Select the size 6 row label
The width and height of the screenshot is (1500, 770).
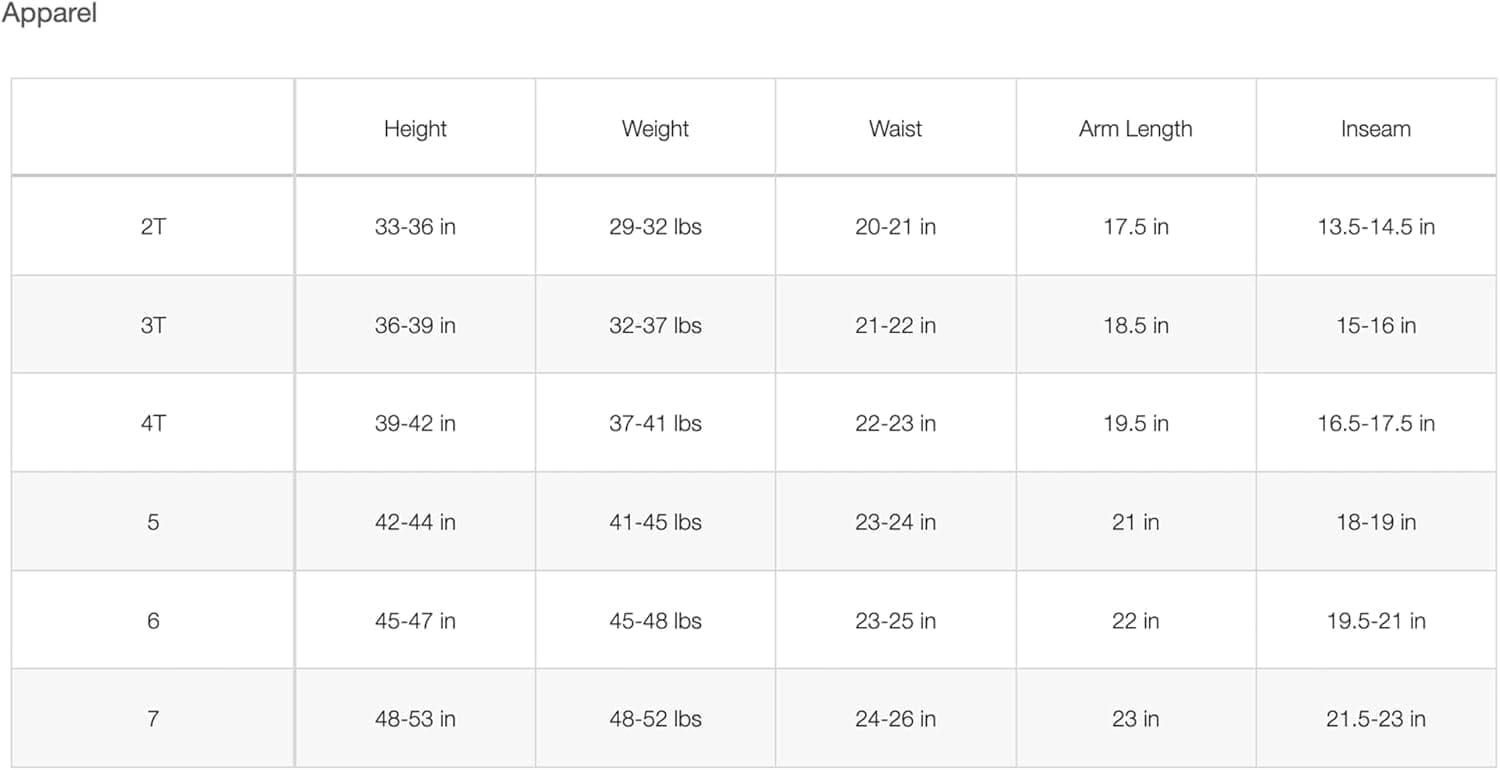point(153,621)
